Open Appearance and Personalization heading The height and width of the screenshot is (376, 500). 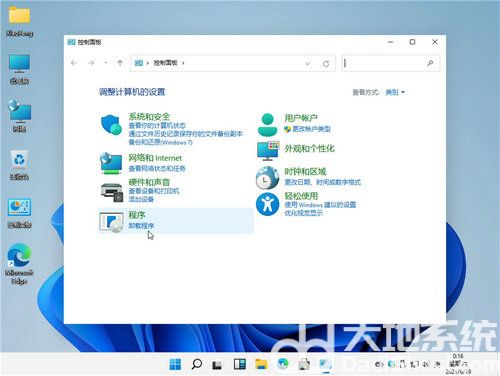click(x=309, y=149)
